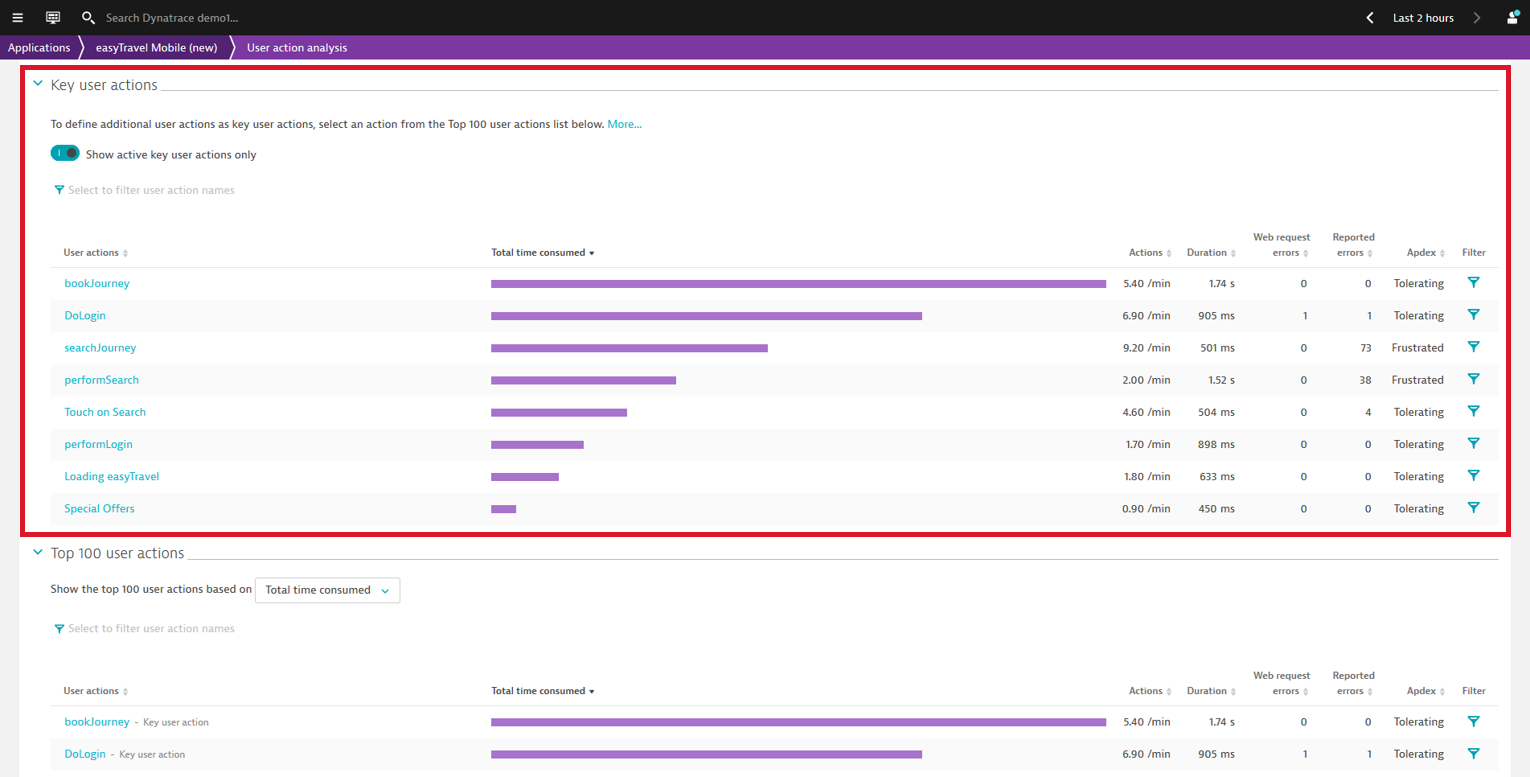
Task: Click filter icon for performSearch row
Action: (x=1473, y=379)
